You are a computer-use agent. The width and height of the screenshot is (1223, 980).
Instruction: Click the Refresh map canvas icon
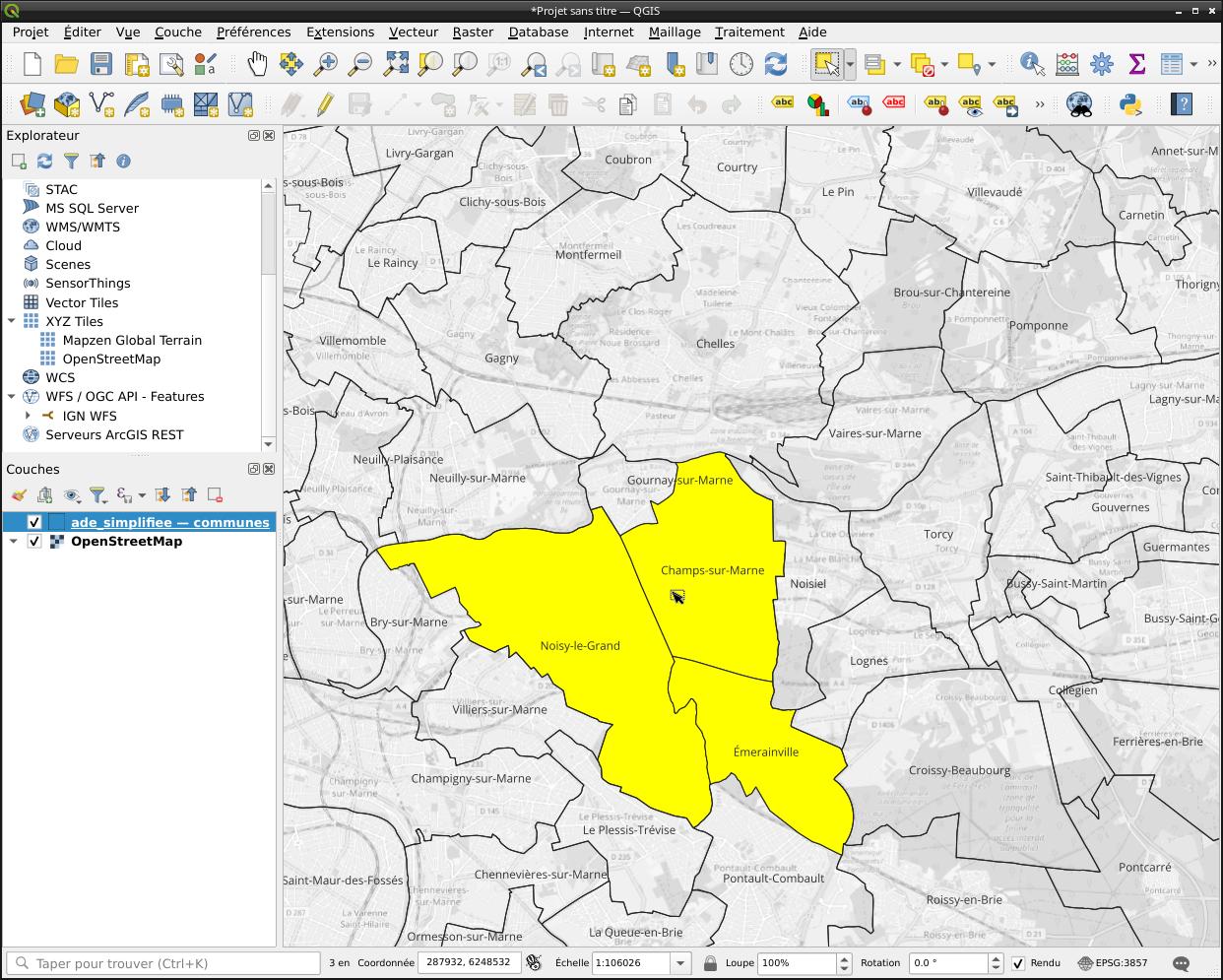[x=776, y=65]
